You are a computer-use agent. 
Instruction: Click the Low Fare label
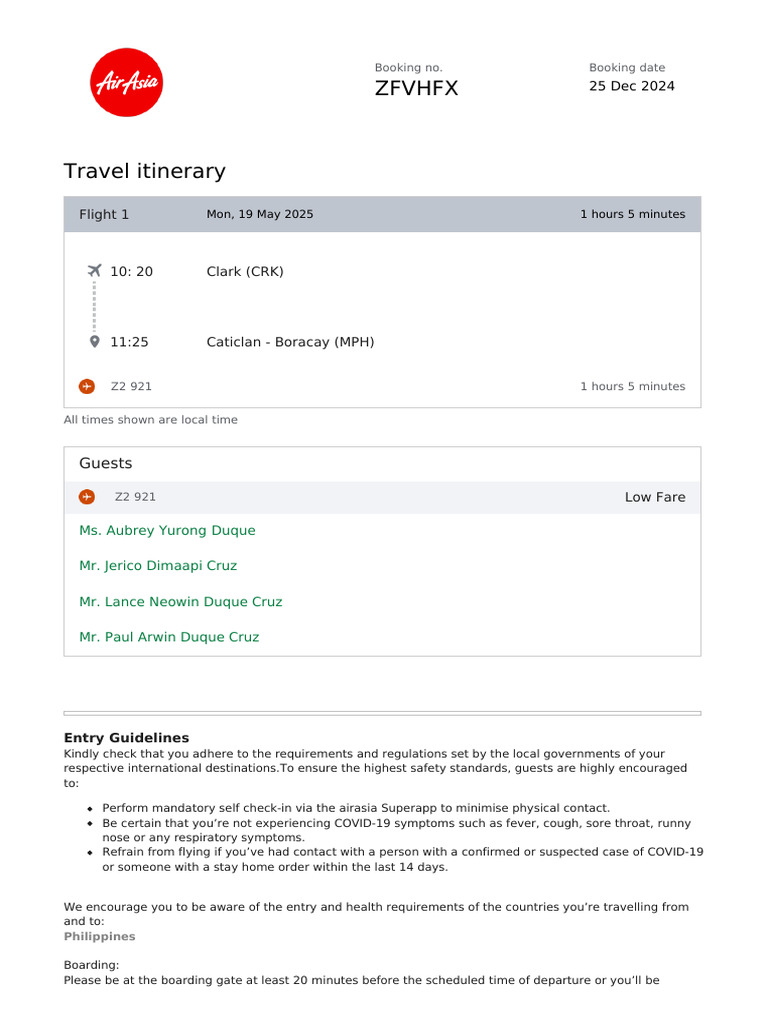pos(655,497)
